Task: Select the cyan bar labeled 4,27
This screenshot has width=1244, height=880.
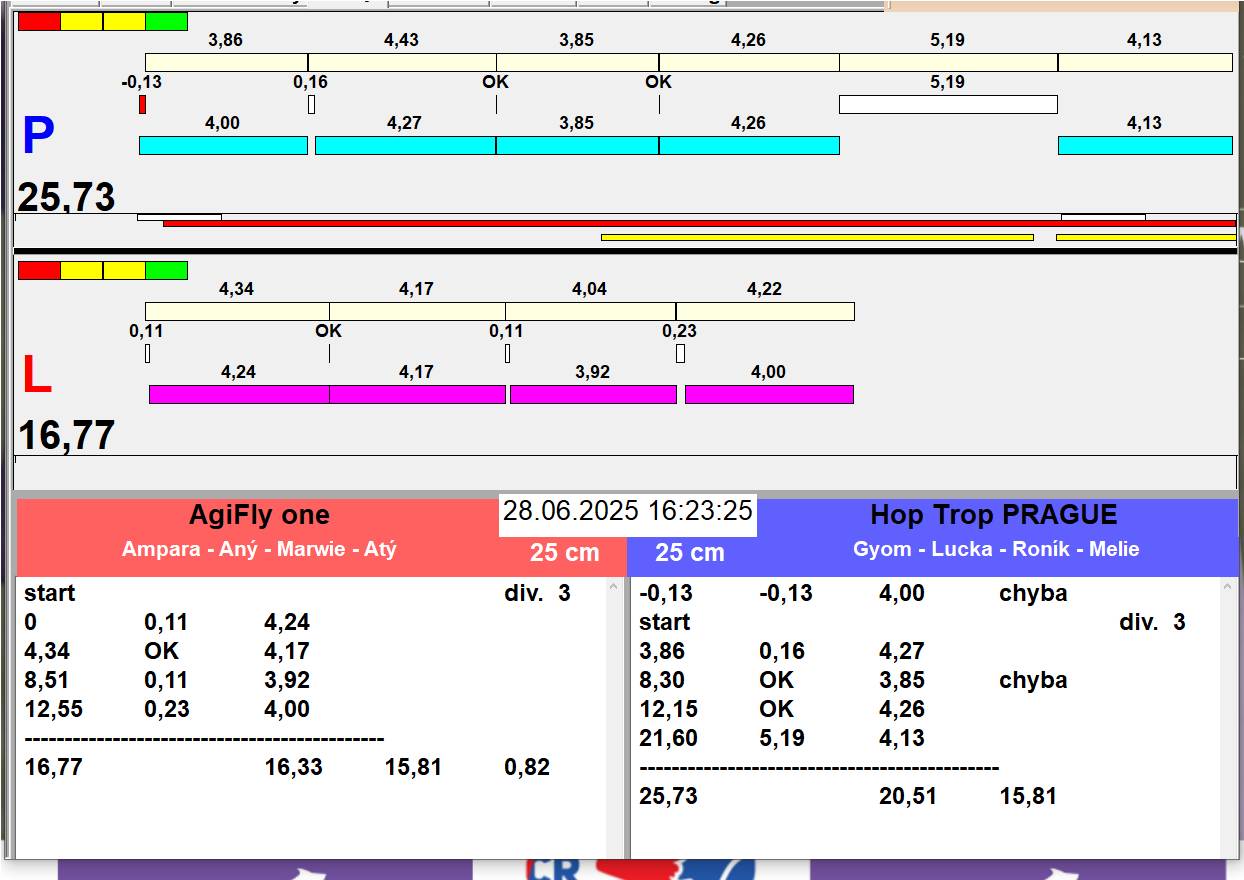Action: click(x=405, y=145)
